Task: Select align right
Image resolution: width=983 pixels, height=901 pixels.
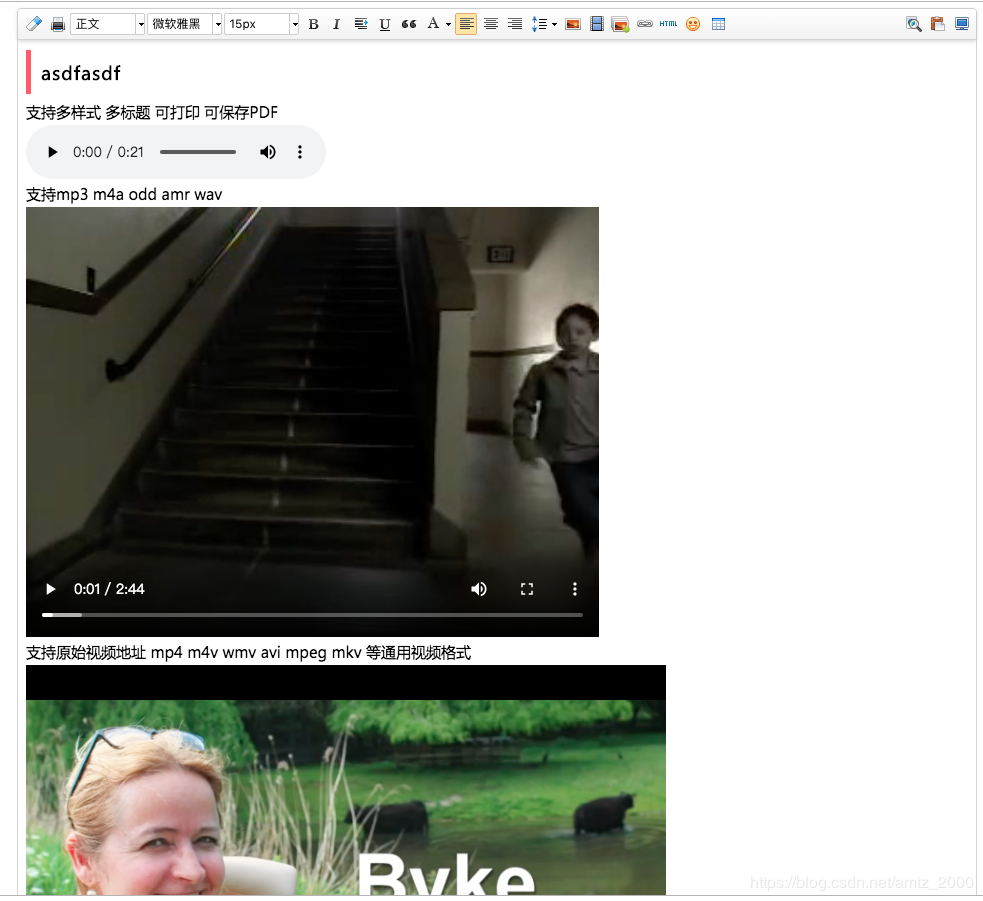Action: click(515, 24)
